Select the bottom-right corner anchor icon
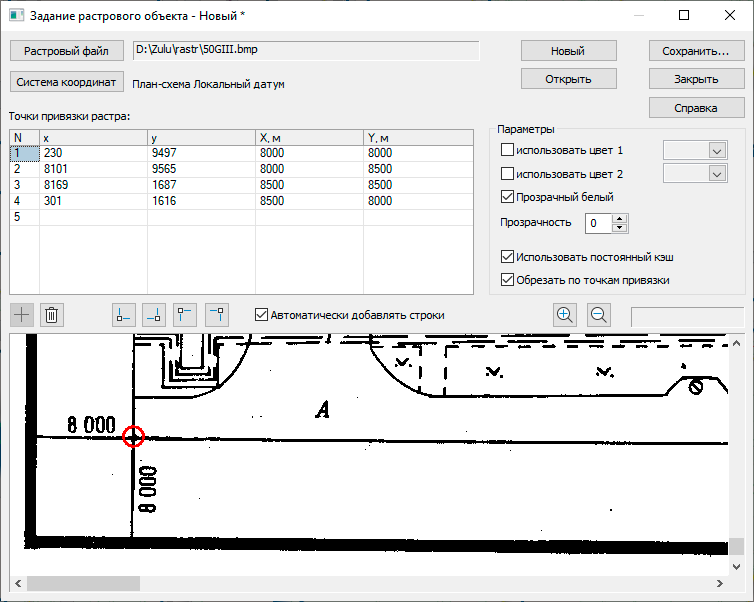The image size is (754, 602). click(x=154, y=315)
